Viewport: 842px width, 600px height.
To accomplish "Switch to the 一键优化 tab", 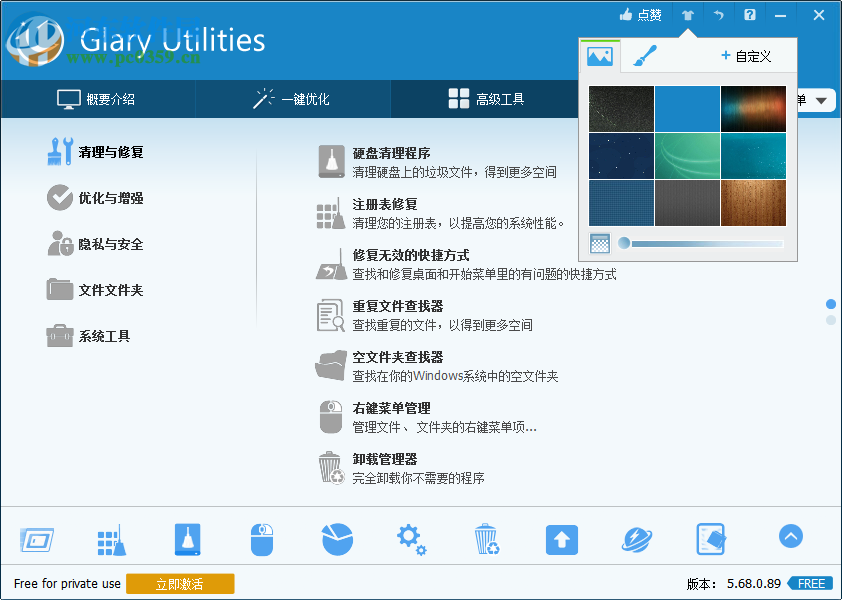I will coord(293,99).
